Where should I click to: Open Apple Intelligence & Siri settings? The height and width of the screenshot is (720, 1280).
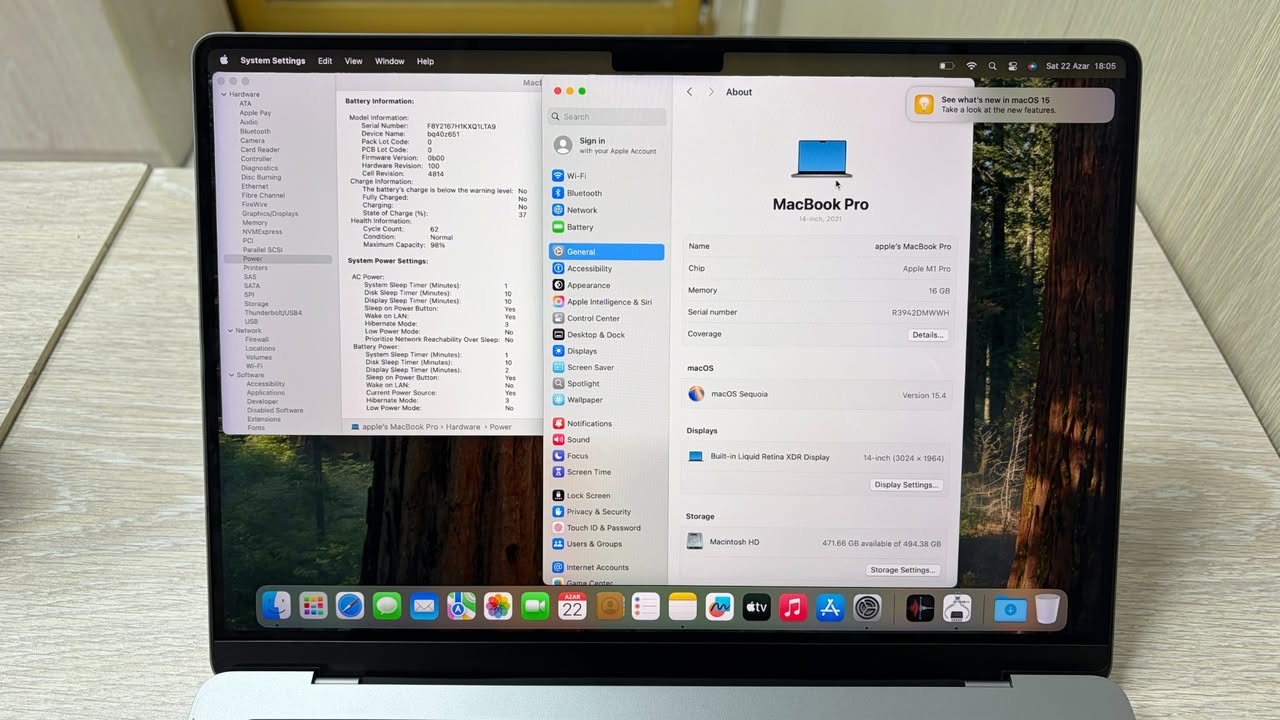click(607, 302)
